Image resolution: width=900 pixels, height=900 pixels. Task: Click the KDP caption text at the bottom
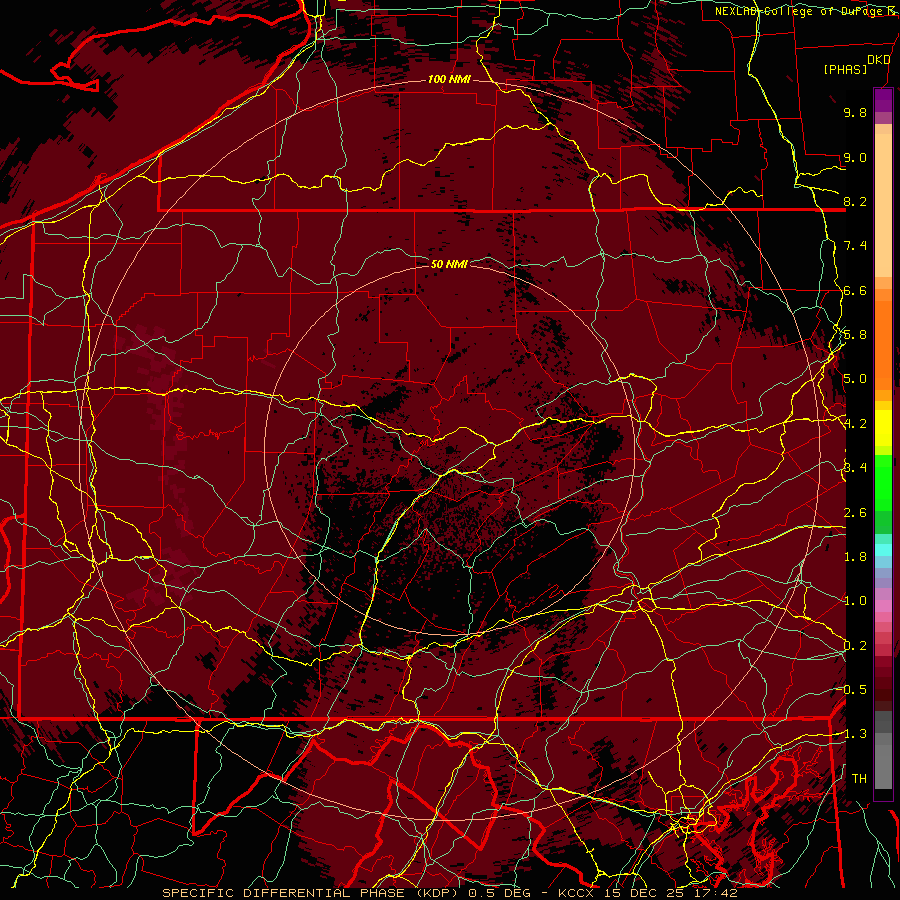449,893
